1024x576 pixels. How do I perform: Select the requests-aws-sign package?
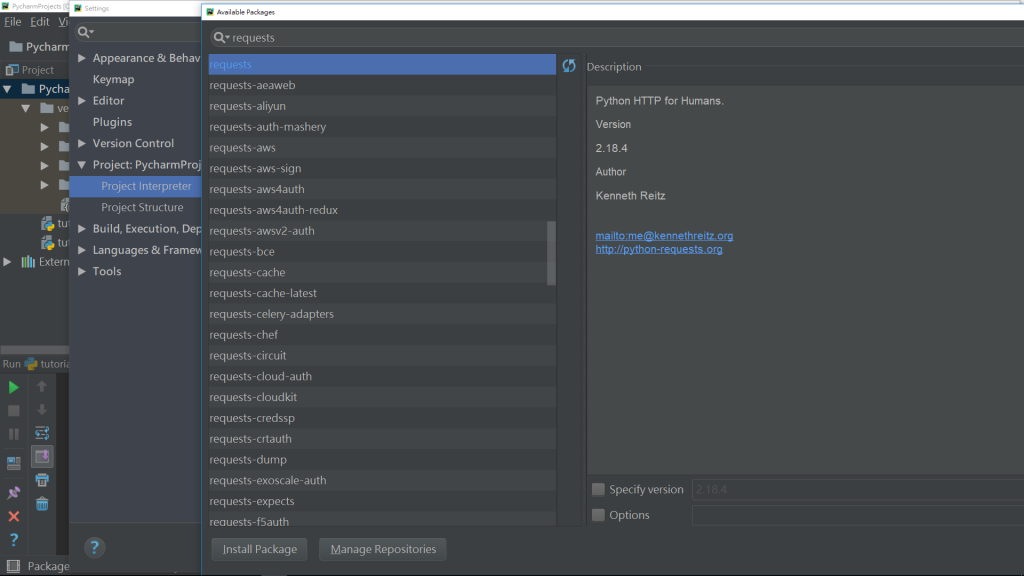pos(382,168)
